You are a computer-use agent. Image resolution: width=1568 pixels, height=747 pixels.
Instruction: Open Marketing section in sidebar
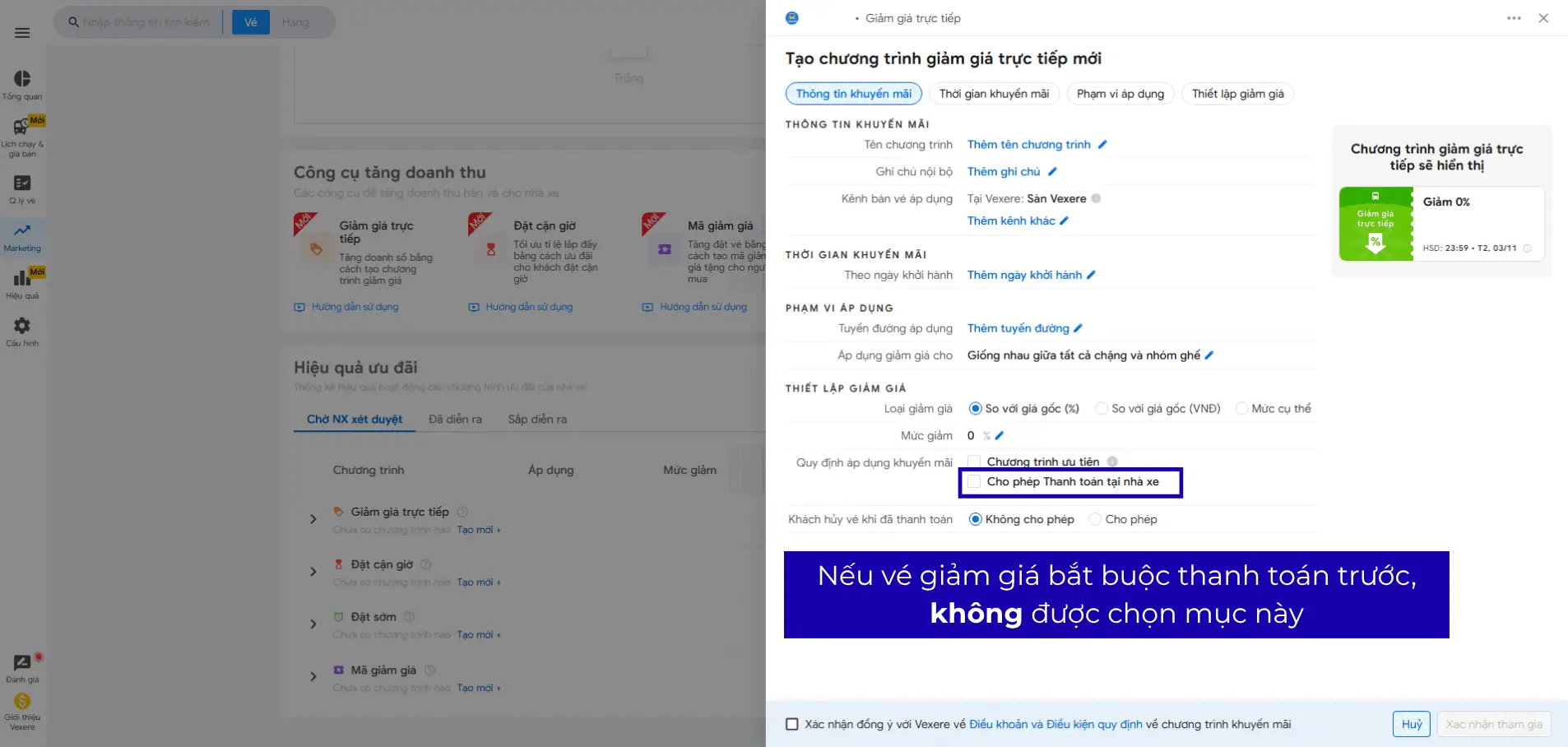[x=22, y=237]
